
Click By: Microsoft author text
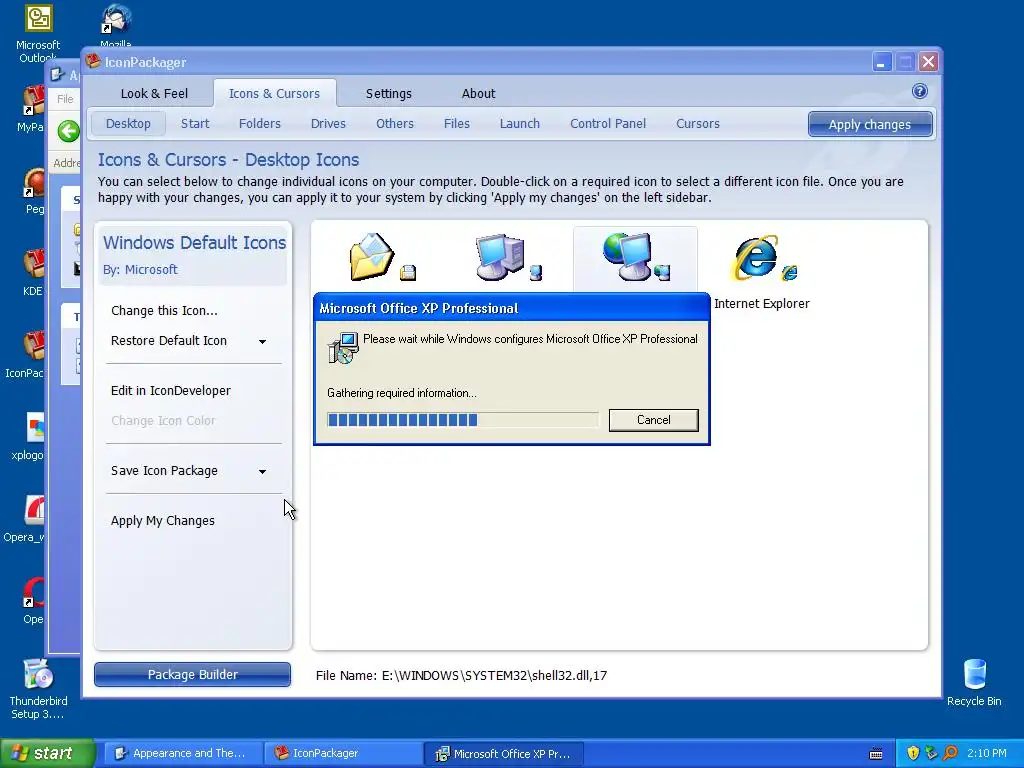point(140,270)
